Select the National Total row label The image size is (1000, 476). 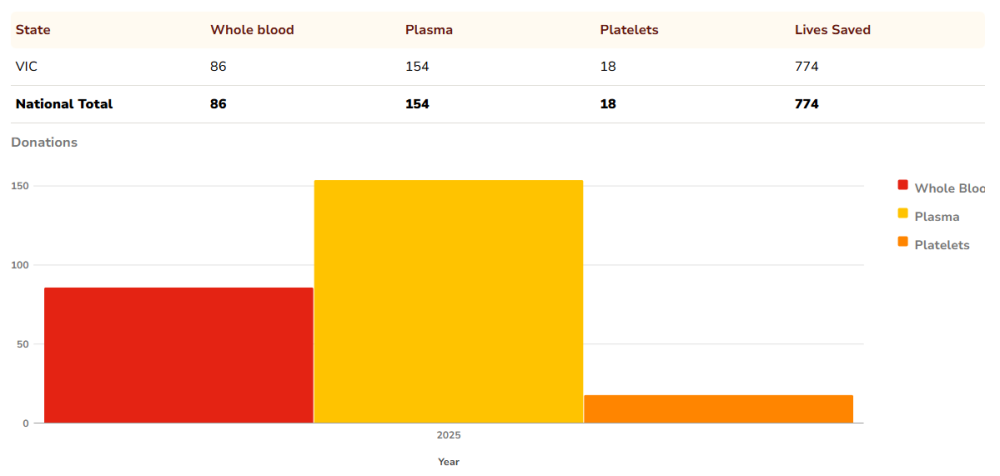tap(64, 104)
